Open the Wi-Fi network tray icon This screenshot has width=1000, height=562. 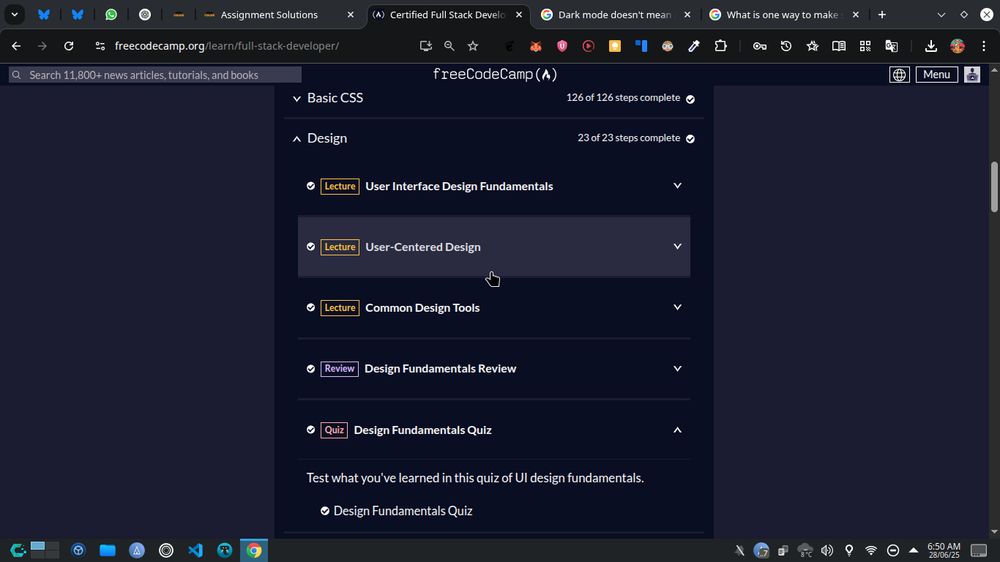871,550
